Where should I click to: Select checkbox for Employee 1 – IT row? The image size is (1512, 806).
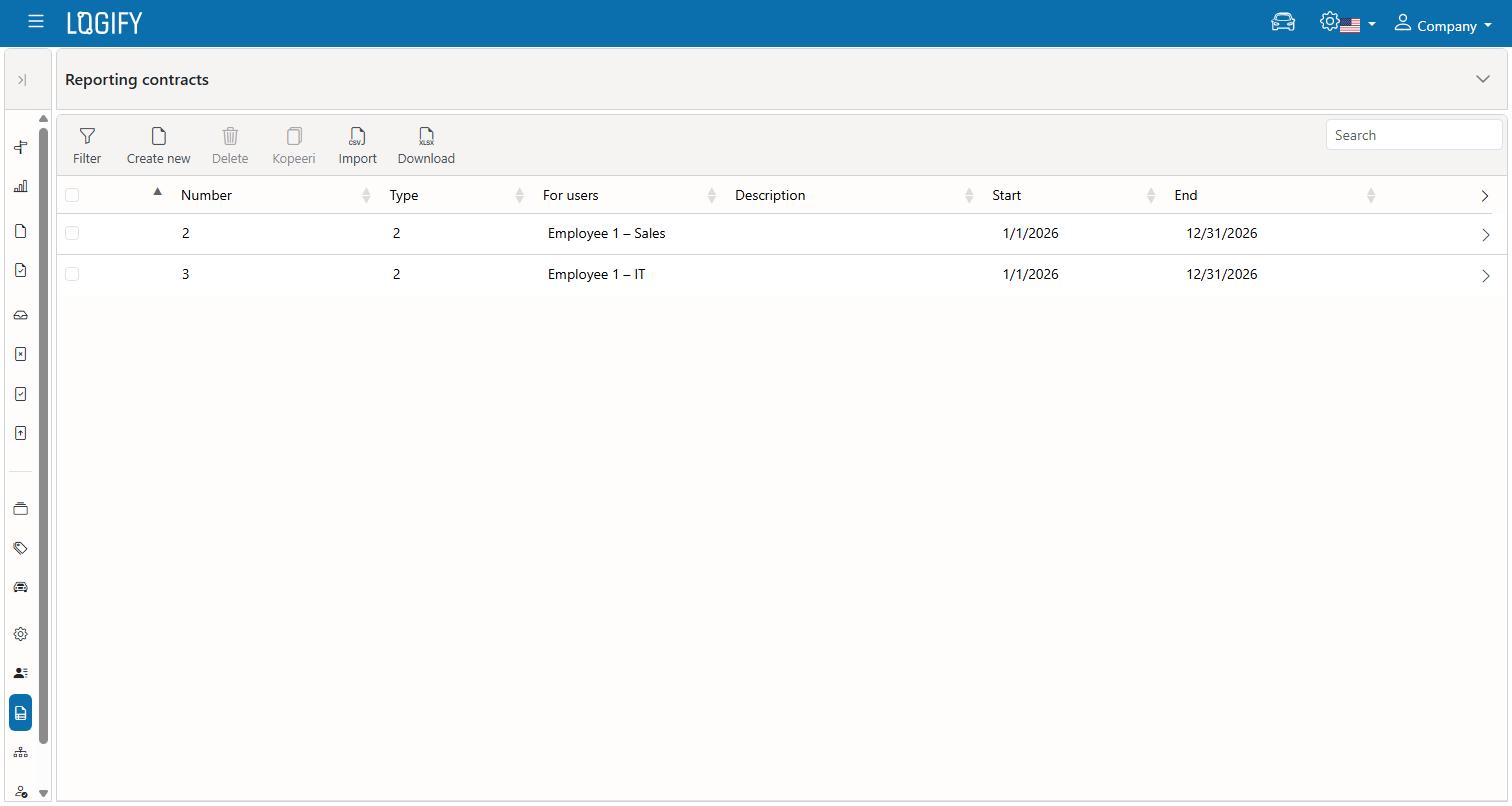72,274
